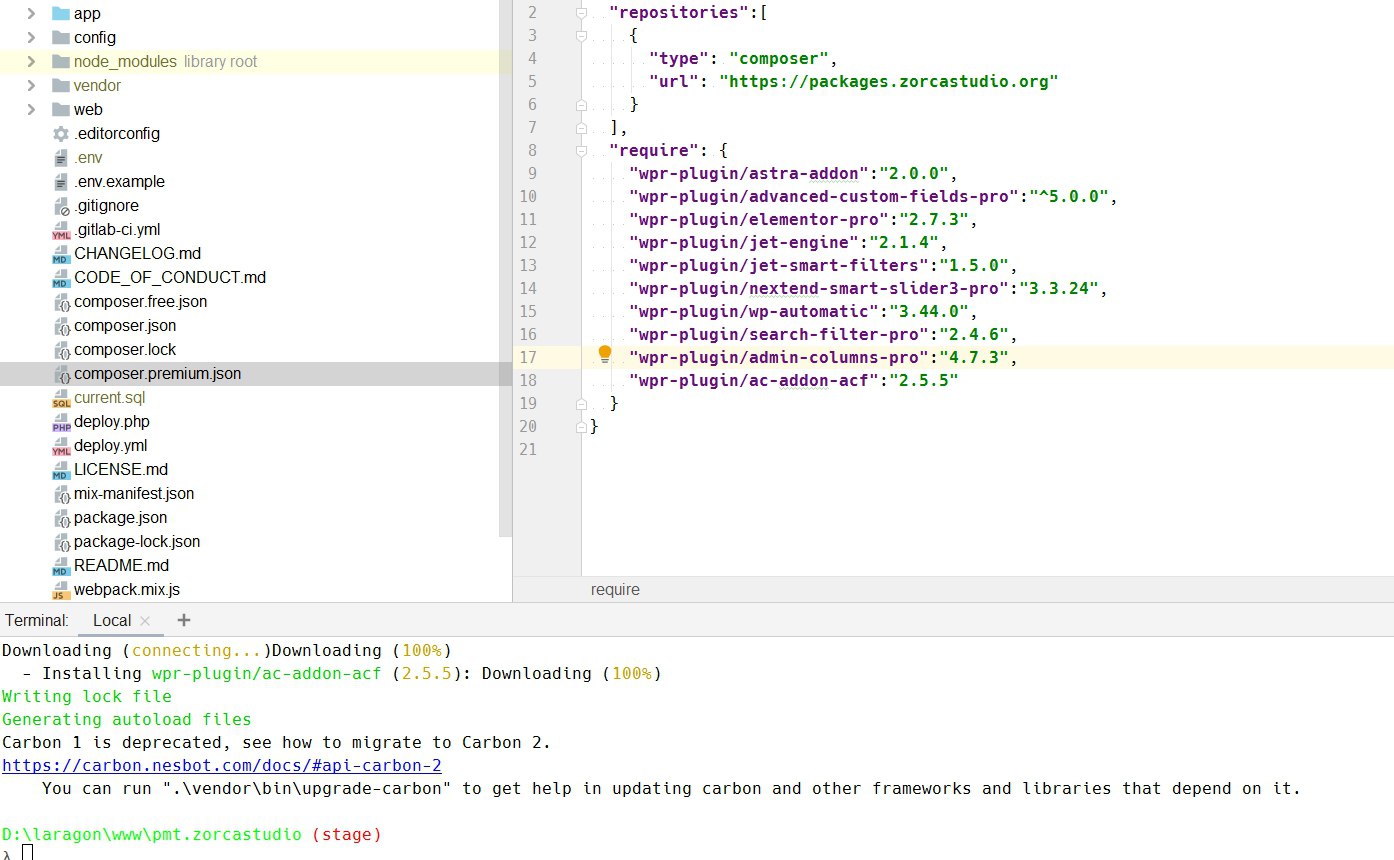Expand the config folder chevron

[x=31, y=37]
